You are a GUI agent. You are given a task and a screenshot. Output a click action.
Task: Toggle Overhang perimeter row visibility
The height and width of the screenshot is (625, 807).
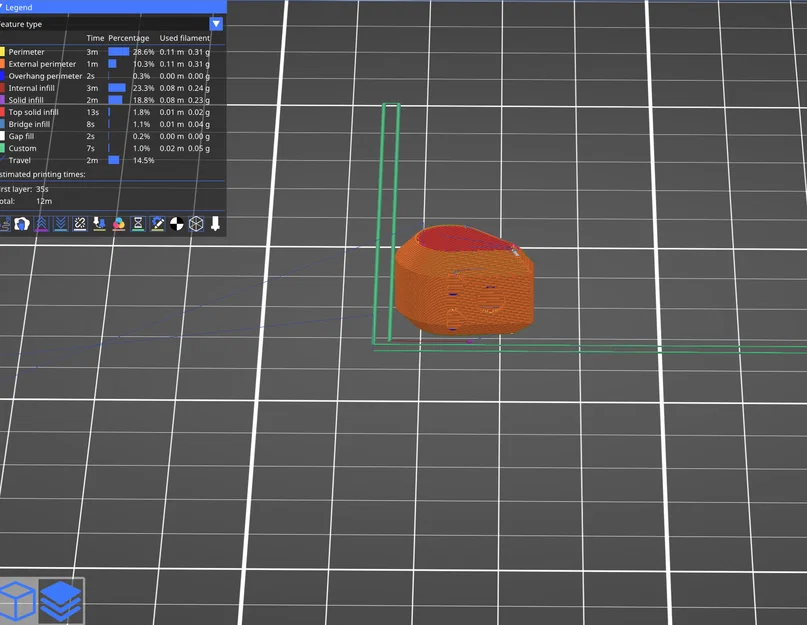pyautogui.click(x=105, y=76)
